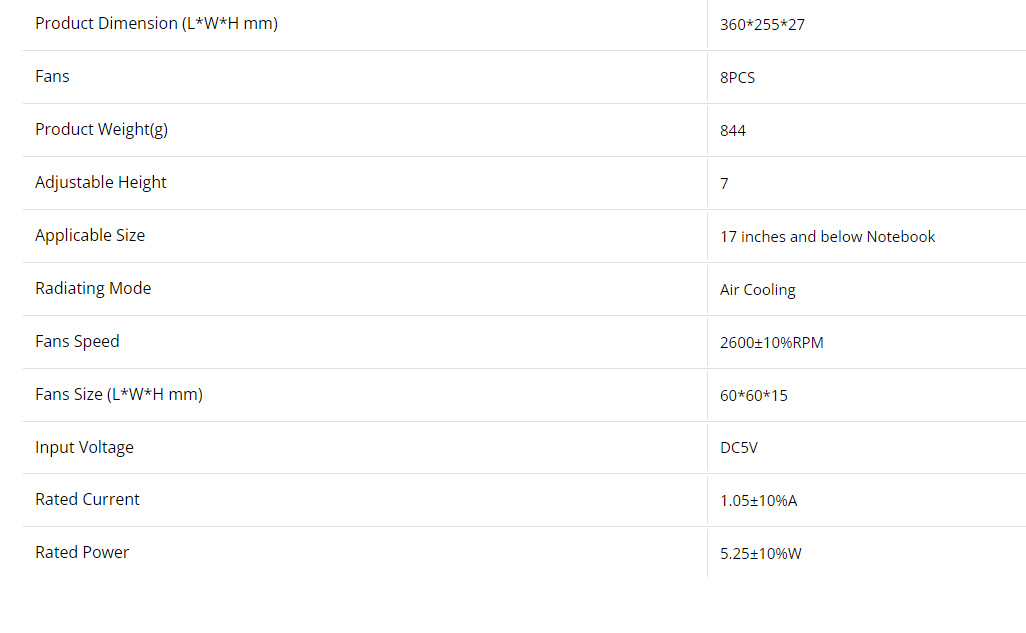Select the 60*60*15 fan size value
The width and height of the screenshot is (1026, 633).
point(753,396)
